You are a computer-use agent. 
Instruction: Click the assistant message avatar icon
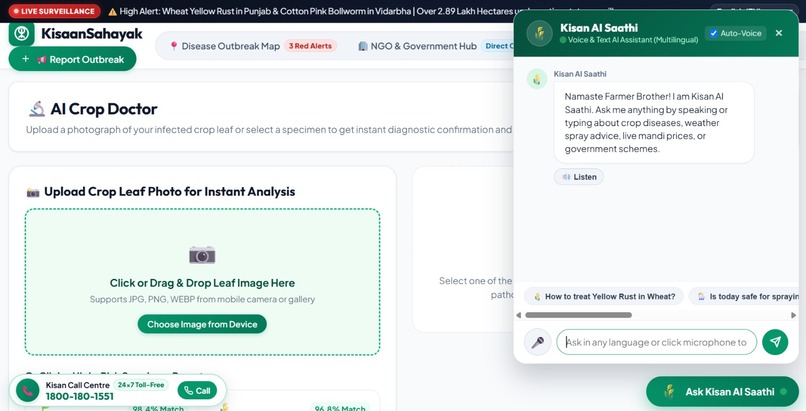[537, 79]
